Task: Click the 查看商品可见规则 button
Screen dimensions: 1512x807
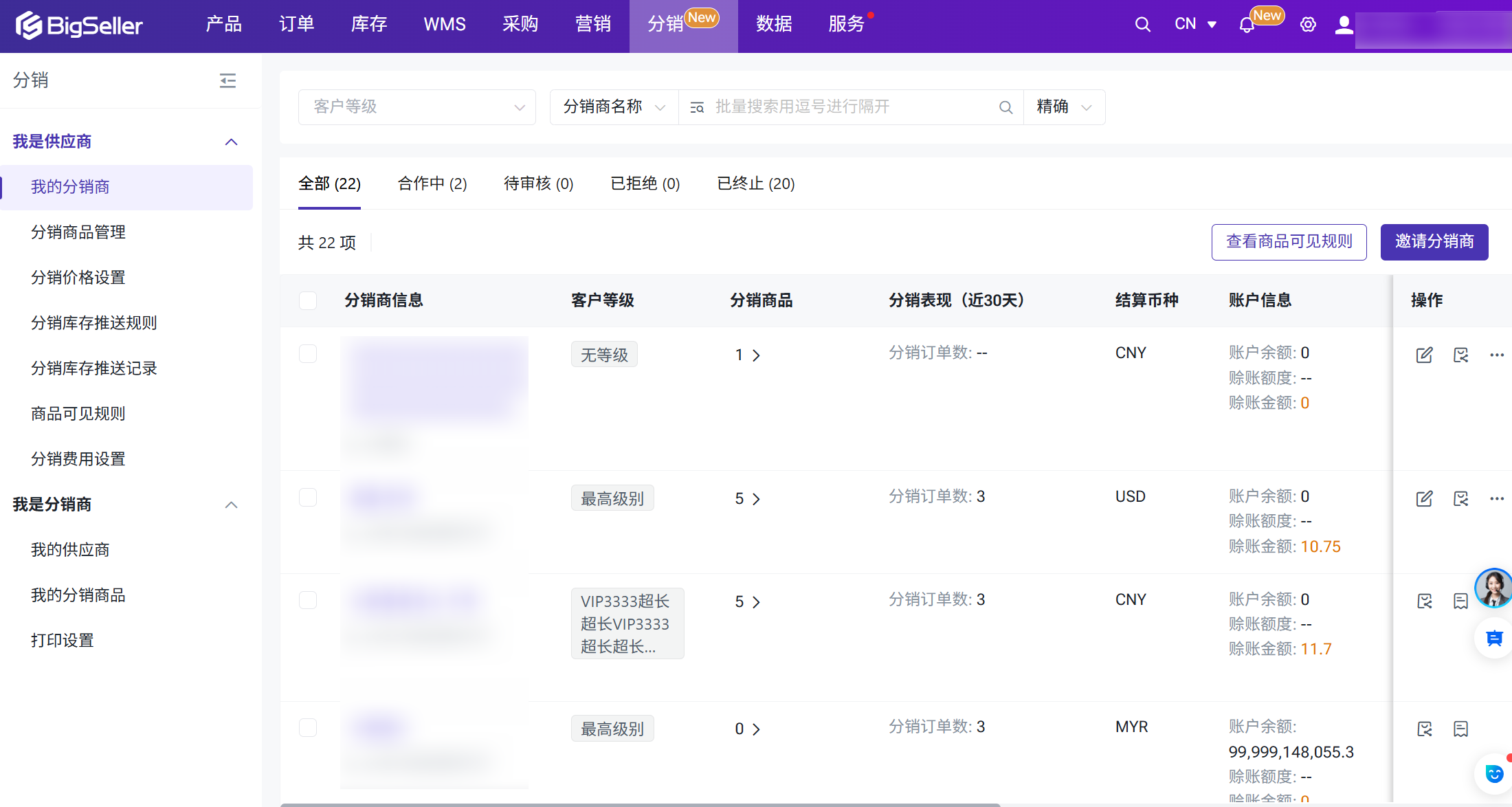Action: click(1289, 242)
